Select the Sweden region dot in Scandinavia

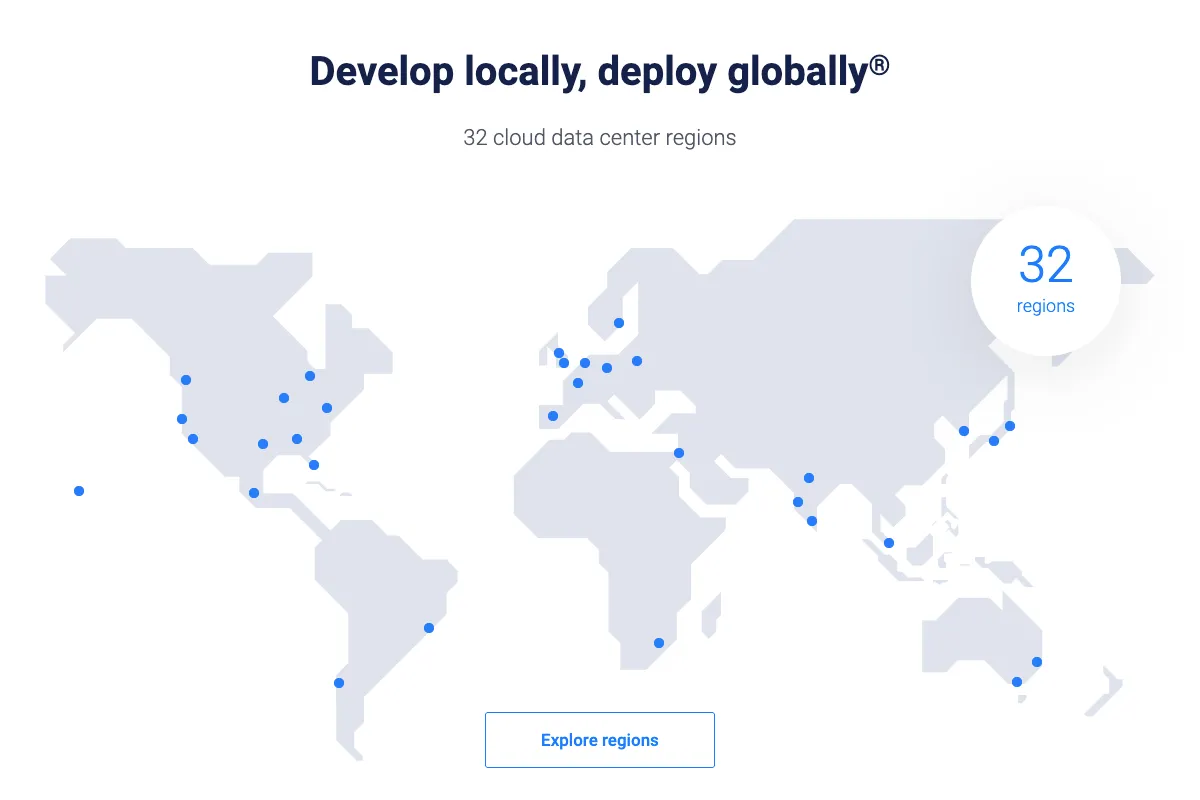coord(619,323)
